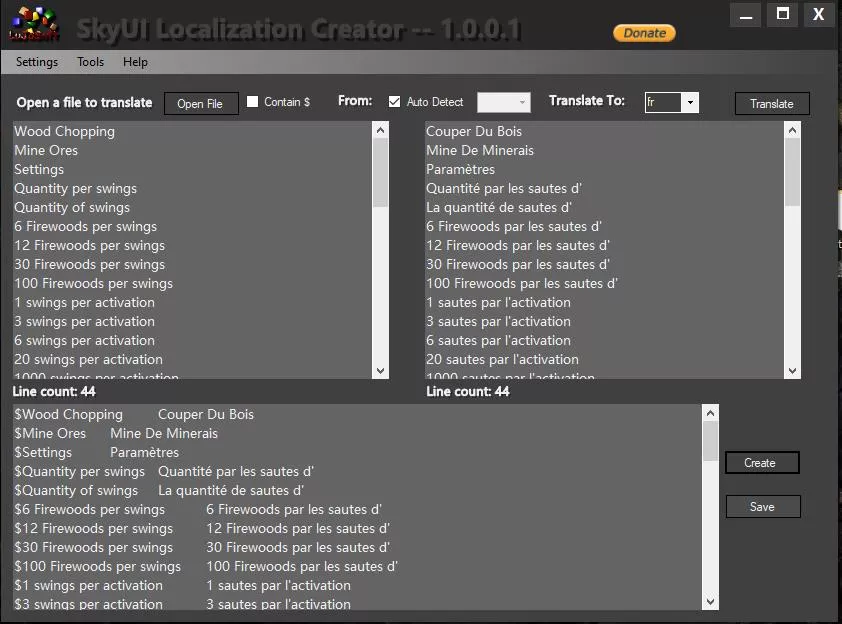Click the source list scrollbar thumb
This screenshot has width=842, height=624.
click(x=380, y=173)
